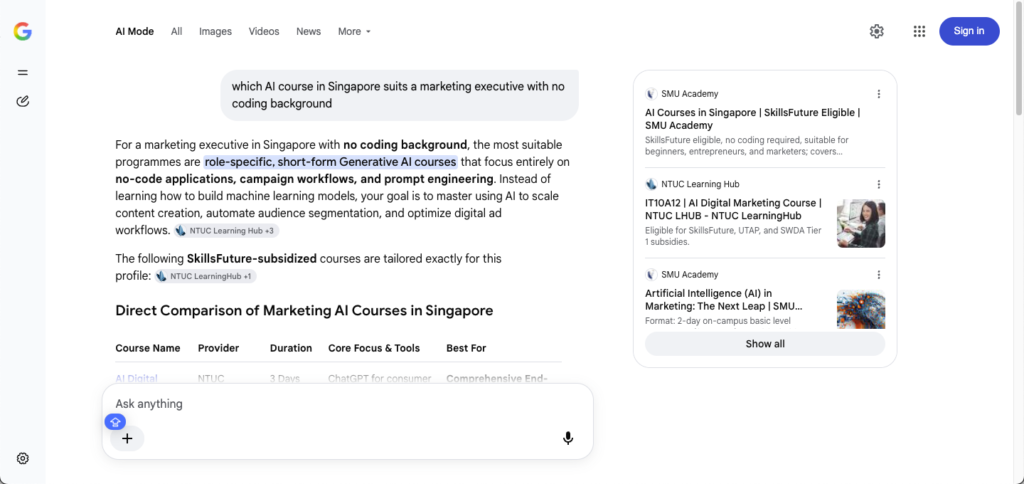
Task: Click the user query bubble text
Action: pyautogui.click(x=398, y=95)
